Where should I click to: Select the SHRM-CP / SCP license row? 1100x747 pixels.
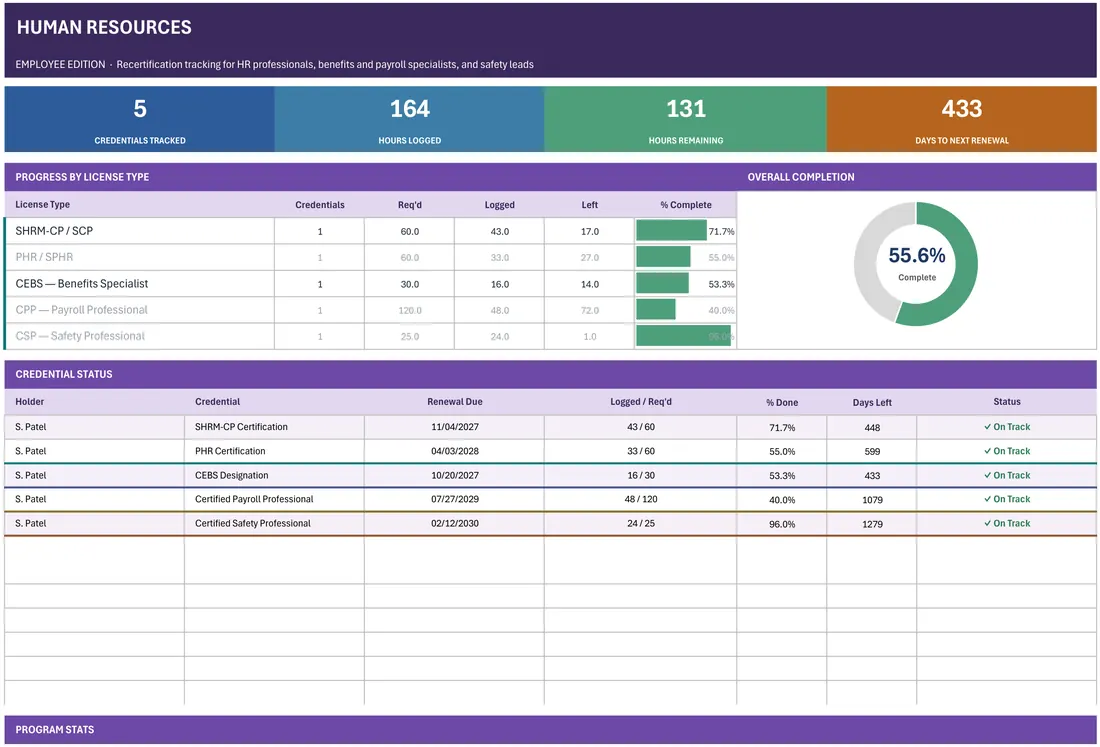point(370,231)
